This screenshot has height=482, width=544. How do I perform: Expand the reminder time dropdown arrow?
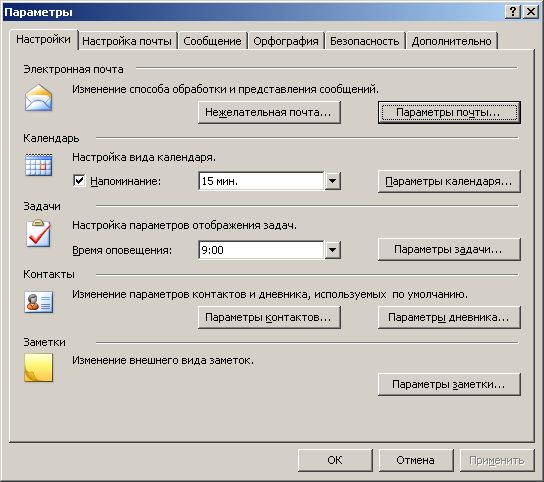pos(332,181)
